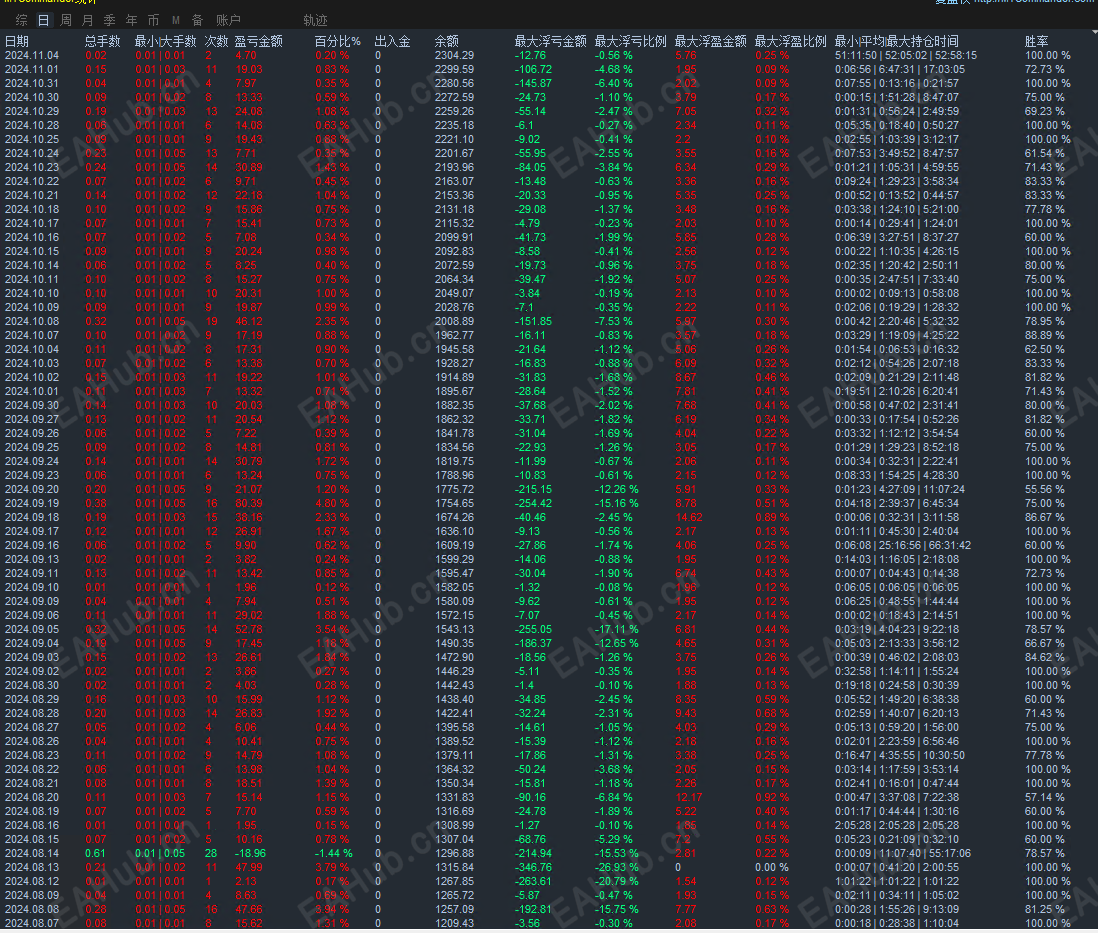The width and height of the screenshot is (1098, 933).
Task: Switch to the 综 summary tab
Action: (x=22, y=20)
